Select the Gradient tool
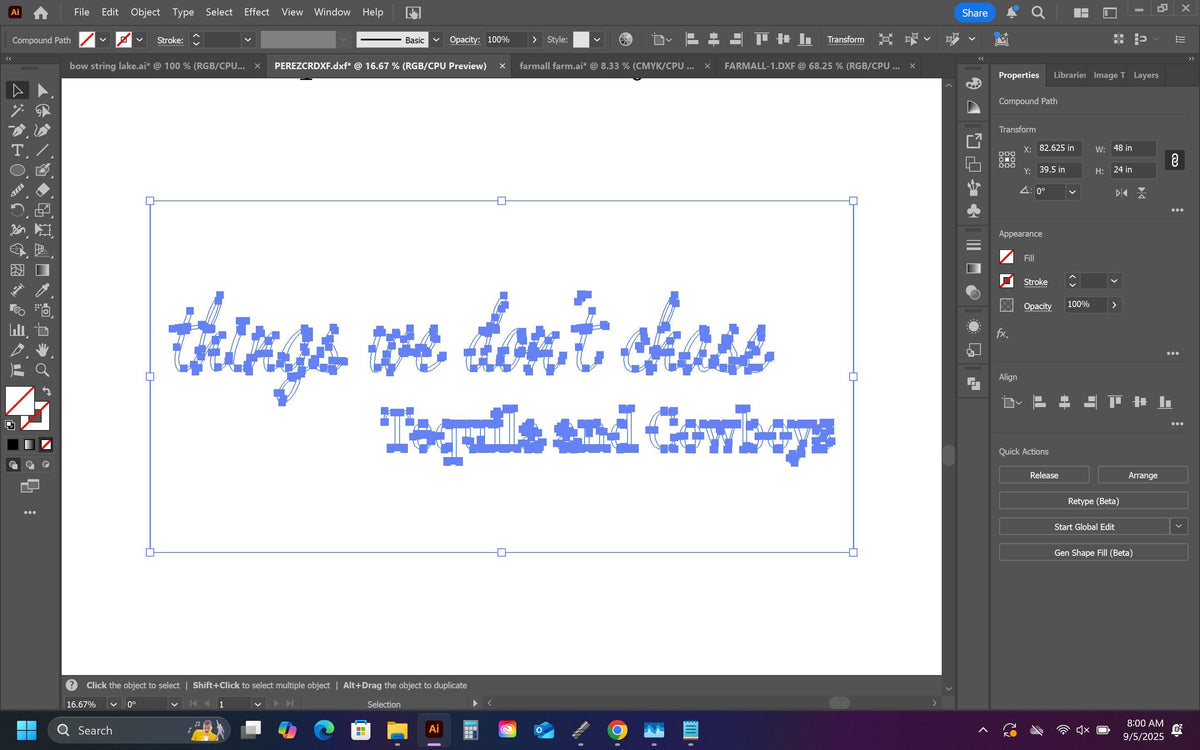Viewport: 1200px width, 750px height. click(x=43, y=270)
